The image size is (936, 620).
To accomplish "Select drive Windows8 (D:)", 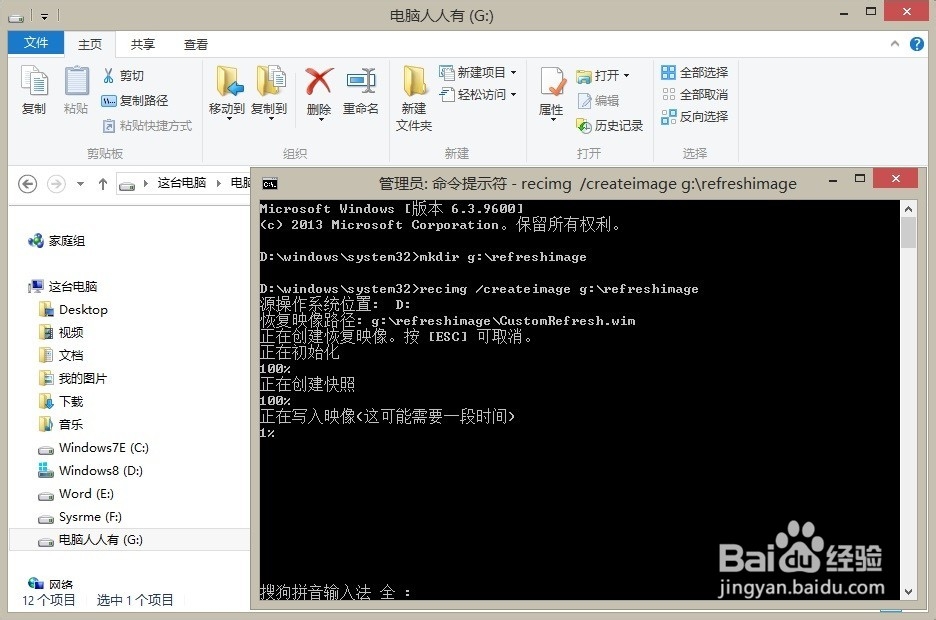I will click(x=90, y=471).
